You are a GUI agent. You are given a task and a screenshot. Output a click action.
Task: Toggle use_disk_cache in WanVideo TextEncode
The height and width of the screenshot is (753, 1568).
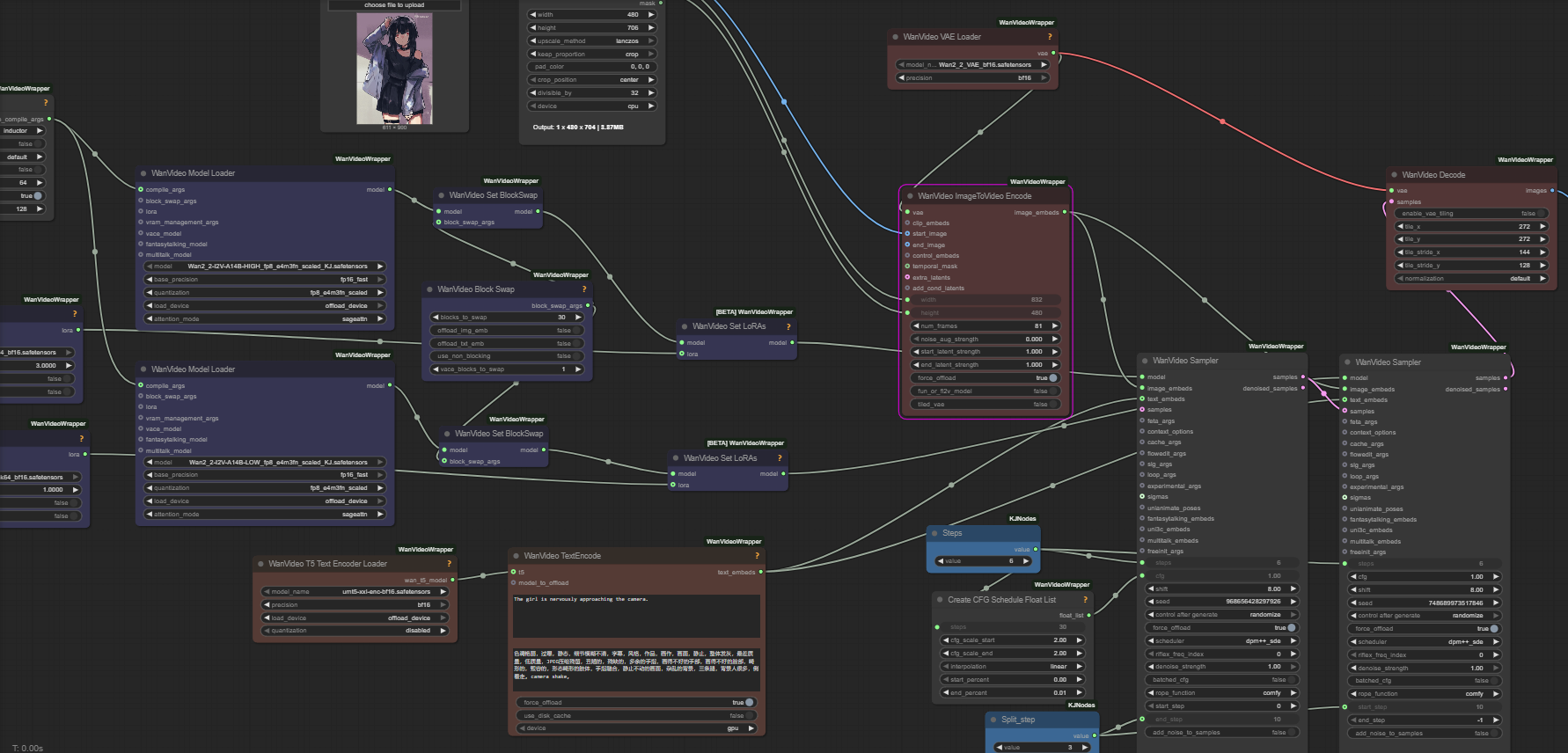(x=637, y=716)
